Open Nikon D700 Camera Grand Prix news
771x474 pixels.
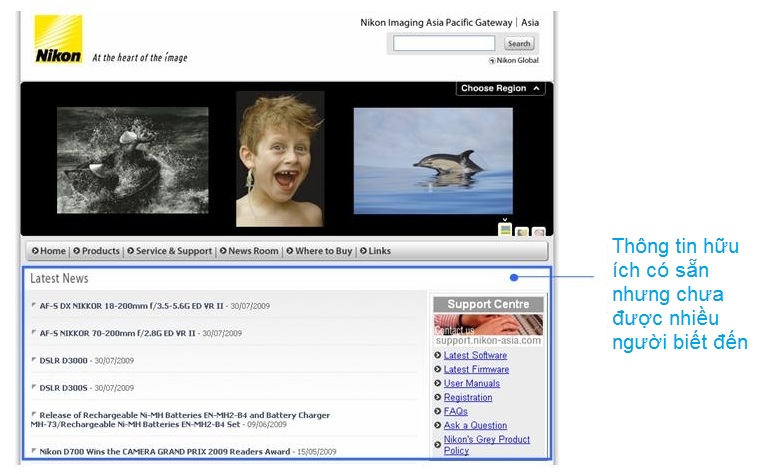pos(165,451)
